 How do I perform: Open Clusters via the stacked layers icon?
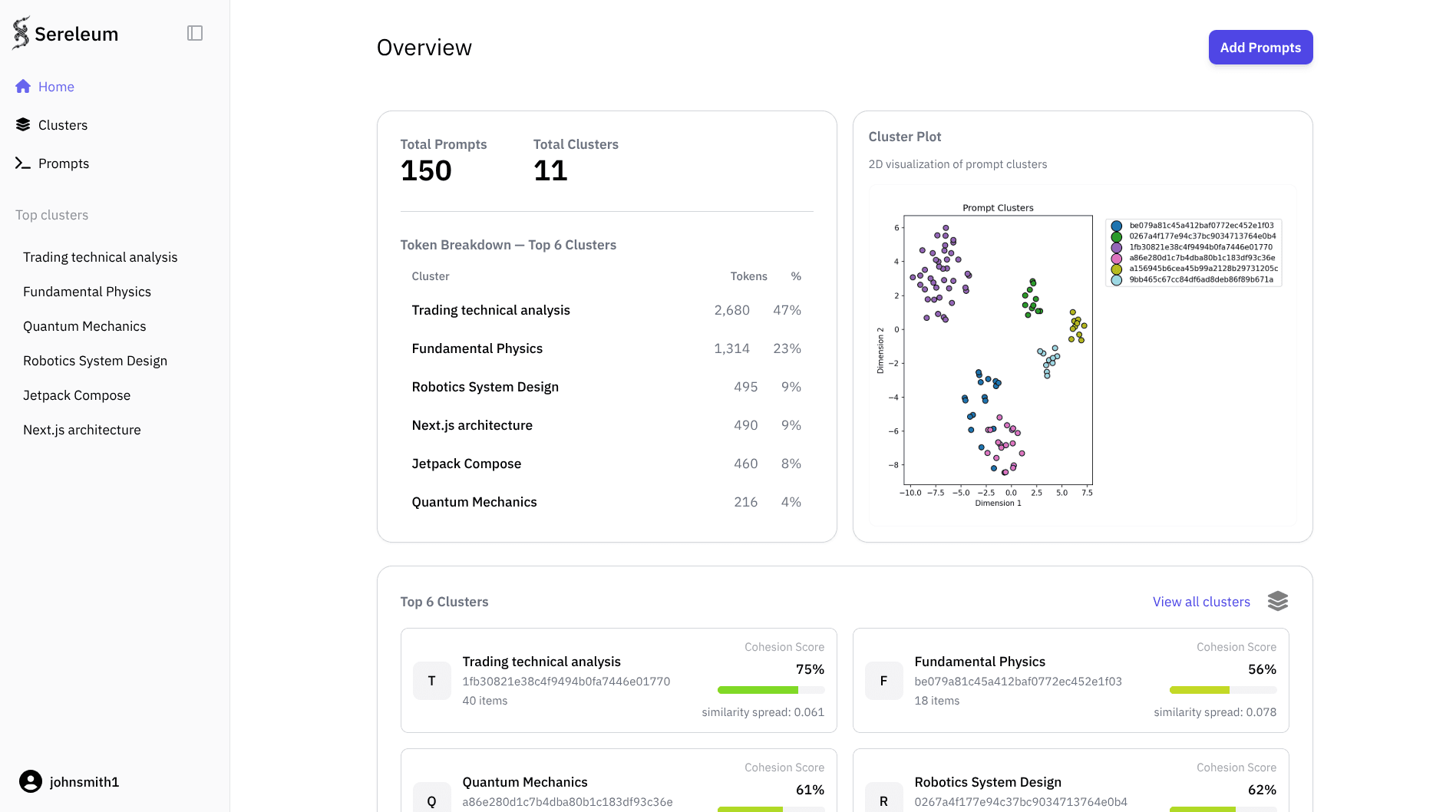23,124
